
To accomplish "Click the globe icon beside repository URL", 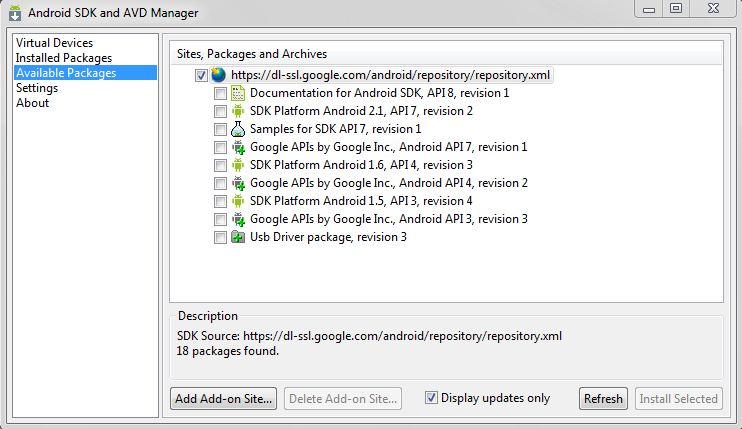I will point(218,75).
